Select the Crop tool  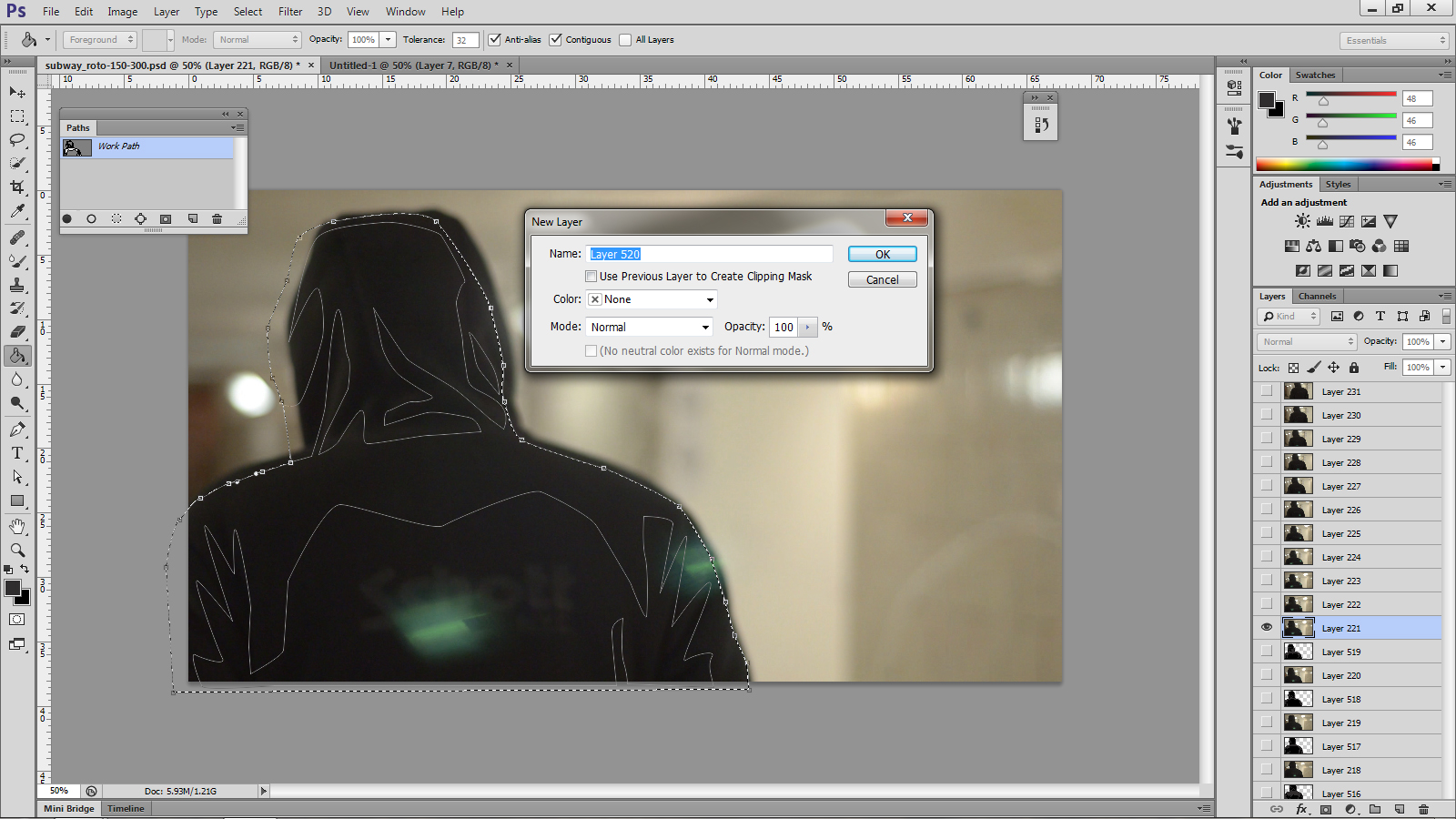click(x=17, y=187)
